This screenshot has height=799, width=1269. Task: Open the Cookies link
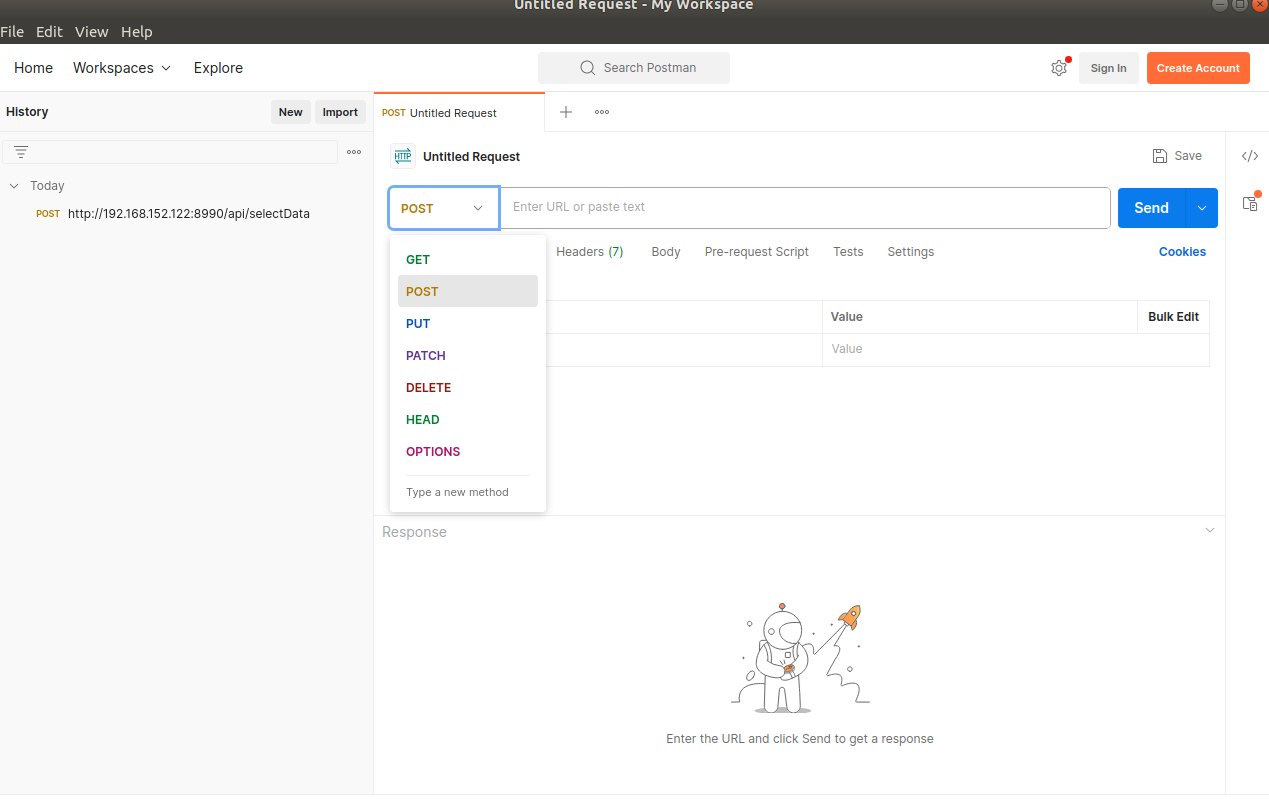point(1182,252)
